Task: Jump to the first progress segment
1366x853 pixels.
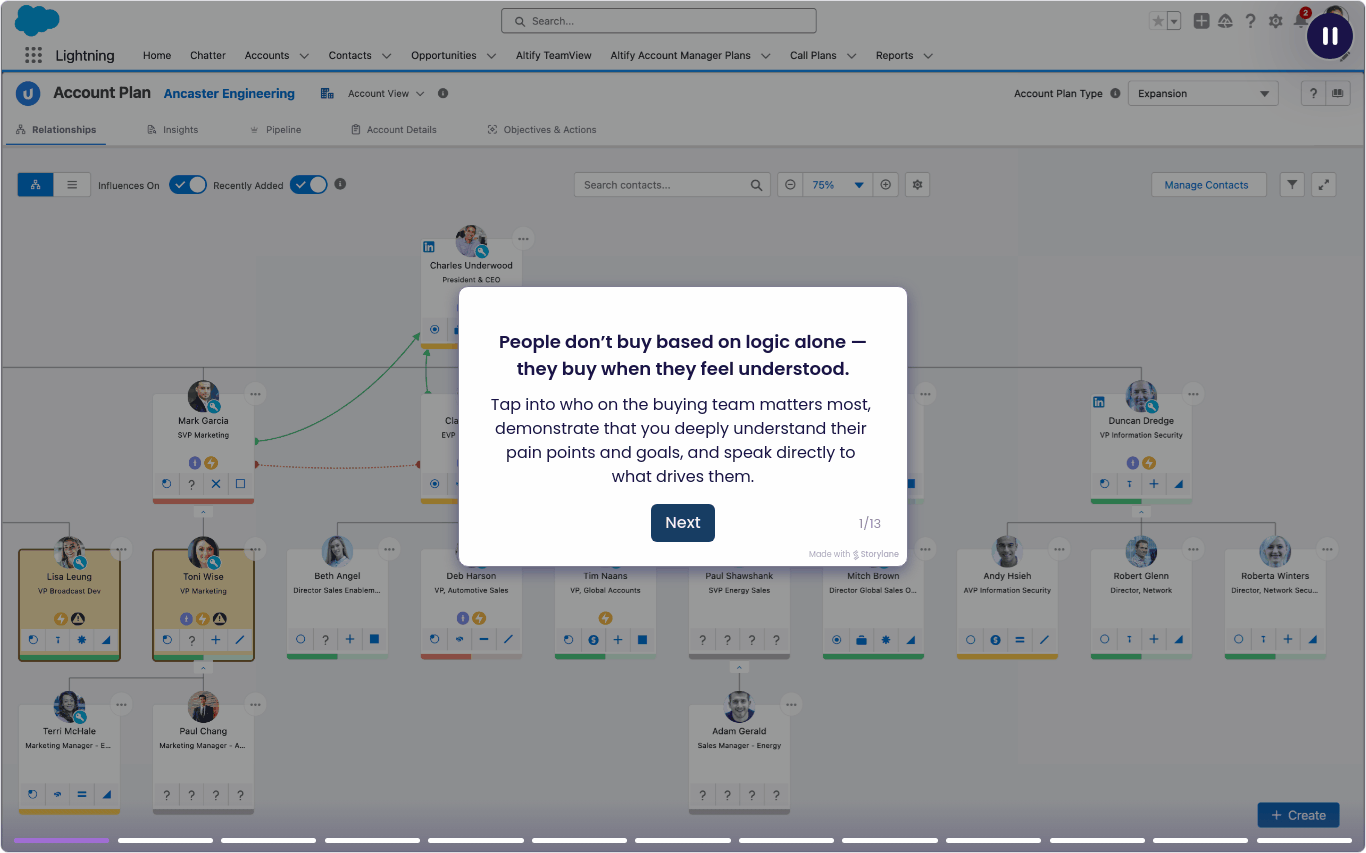Action: pyautogui.click(x=61, y=840)
